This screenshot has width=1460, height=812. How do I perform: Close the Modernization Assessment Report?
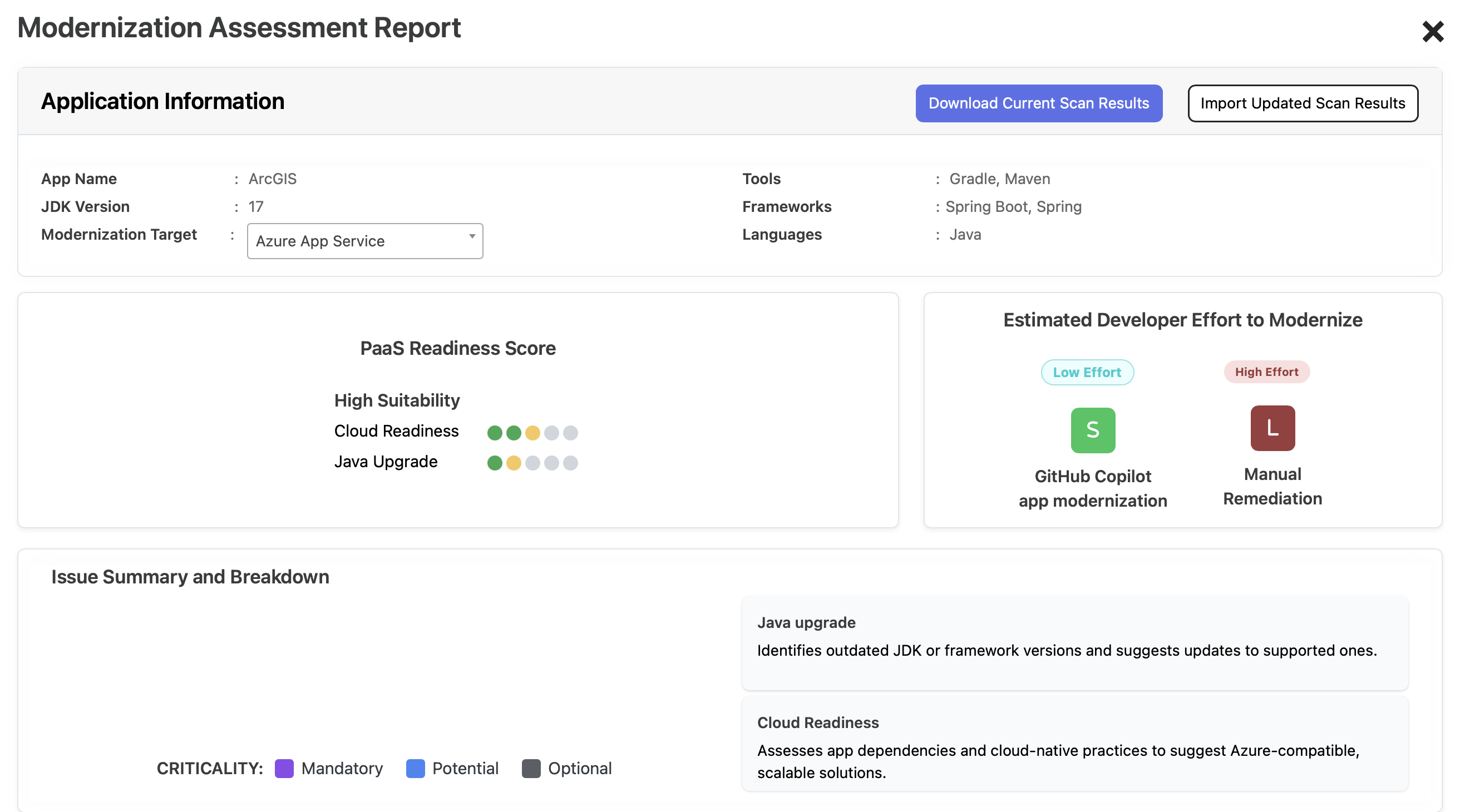[1433, 32]
